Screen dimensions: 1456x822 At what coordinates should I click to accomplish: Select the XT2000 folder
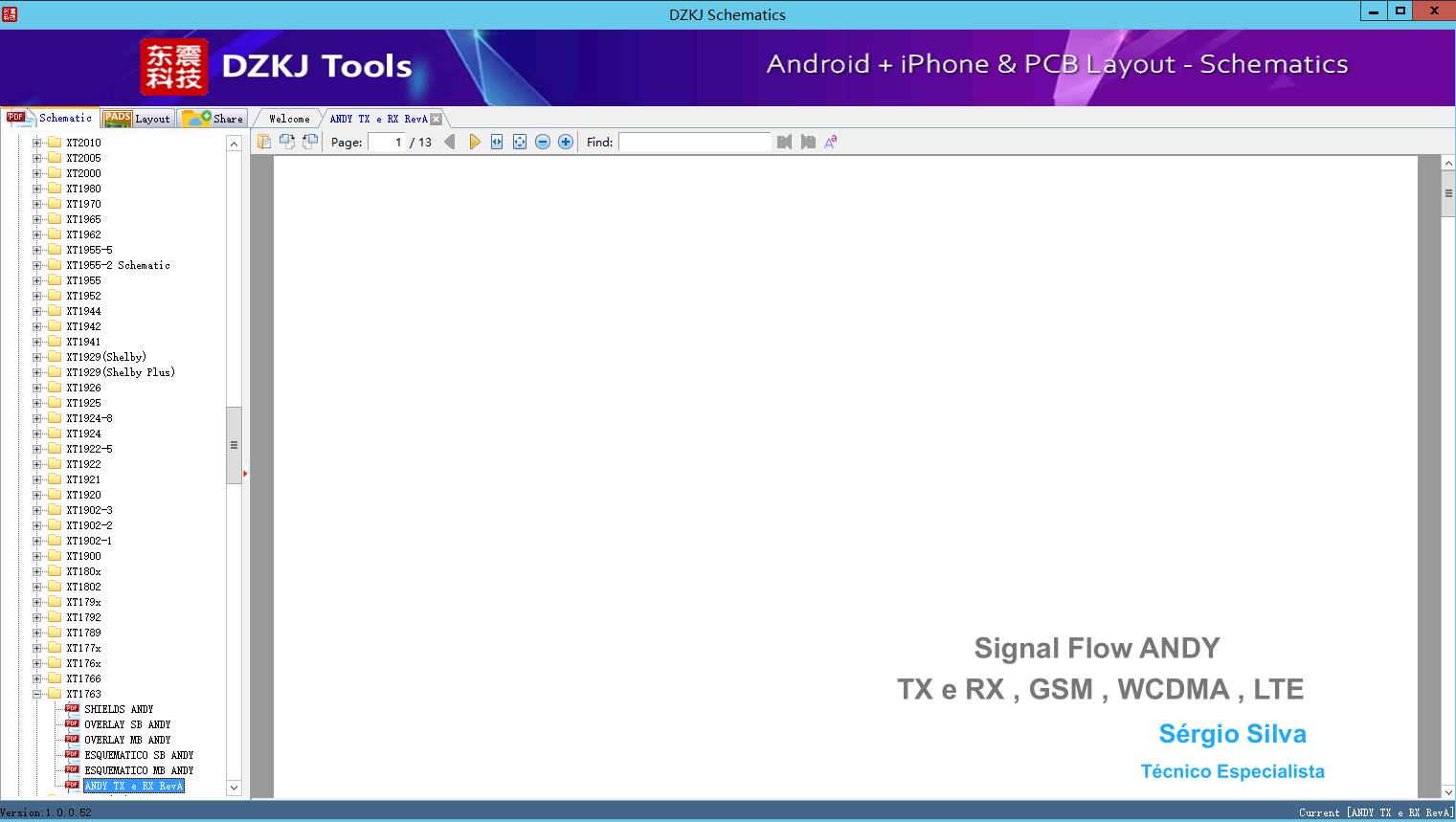click(x=83, y=173)
